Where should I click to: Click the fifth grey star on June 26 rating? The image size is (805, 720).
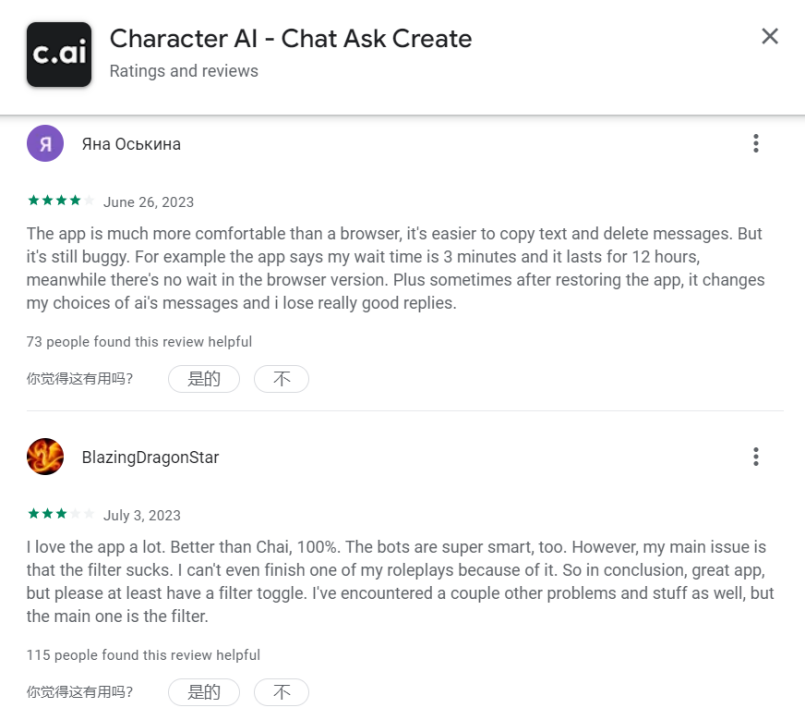tap(89, 200)
